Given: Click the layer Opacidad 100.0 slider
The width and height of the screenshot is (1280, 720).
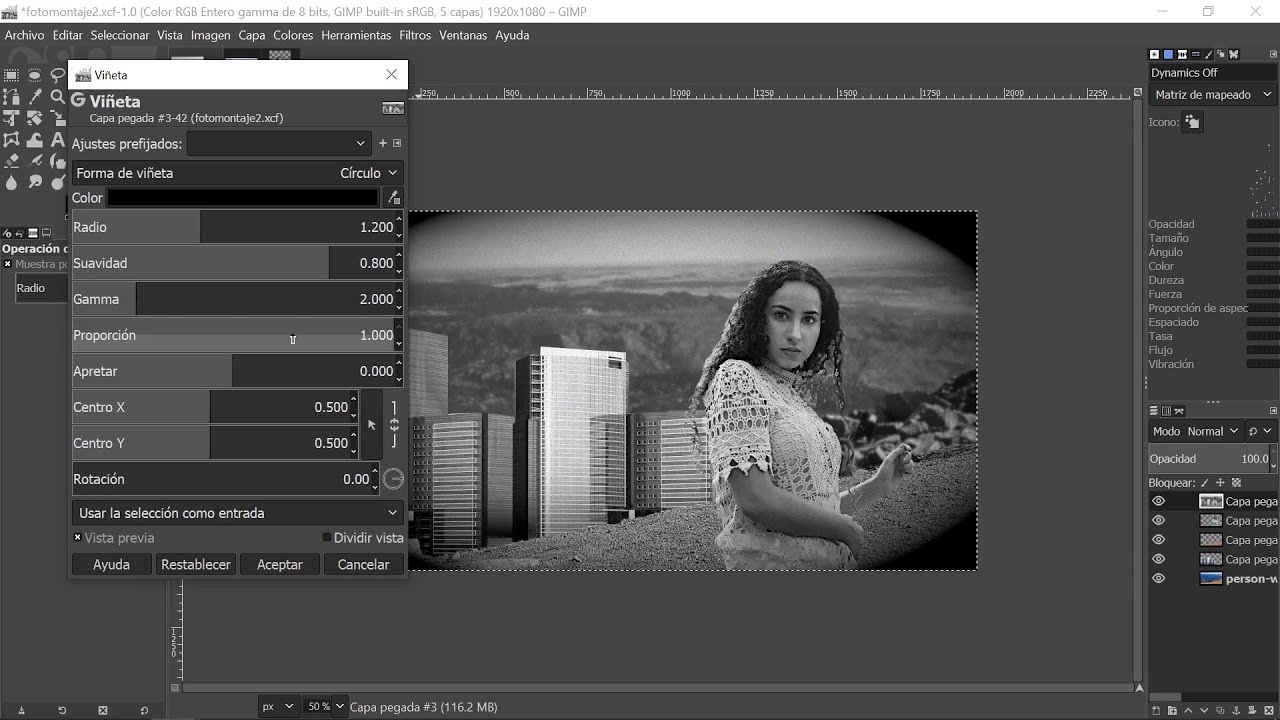Looking at the screenshot, I should click(x=1213, y=459).
